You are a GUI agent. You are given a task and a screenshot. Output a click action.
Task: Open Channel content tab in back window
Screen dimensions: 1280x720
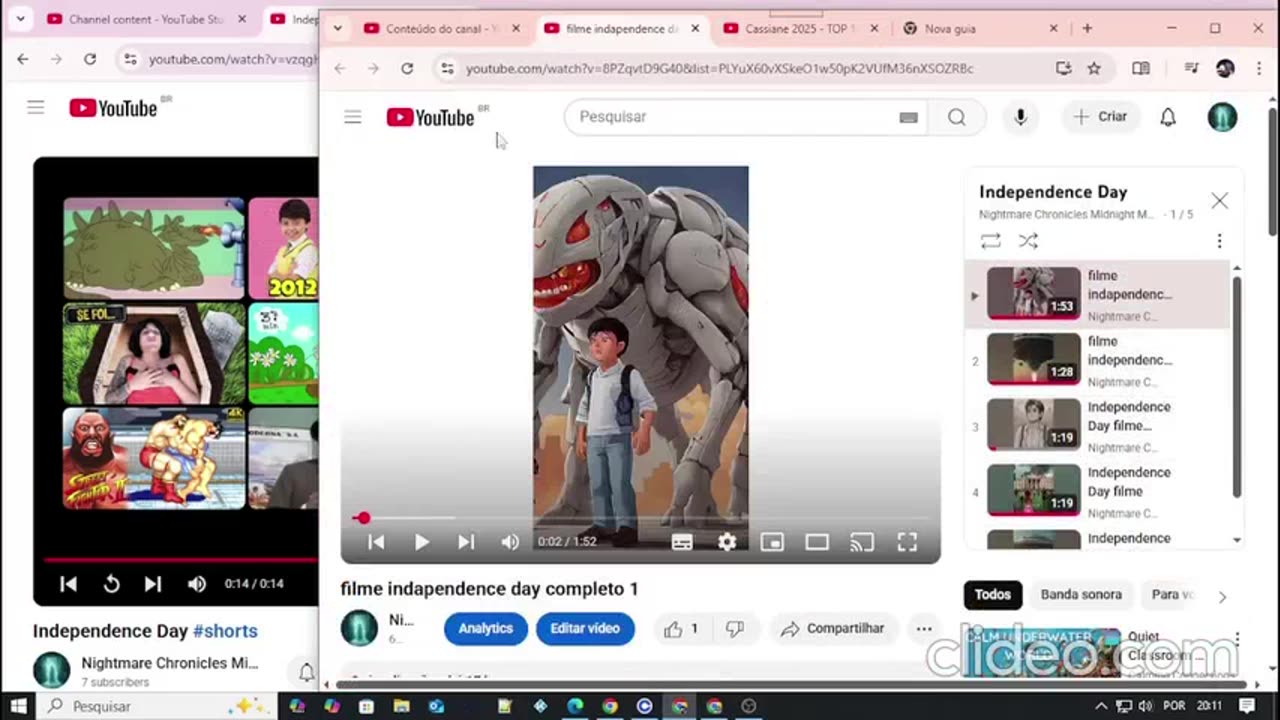pos(145,19)
